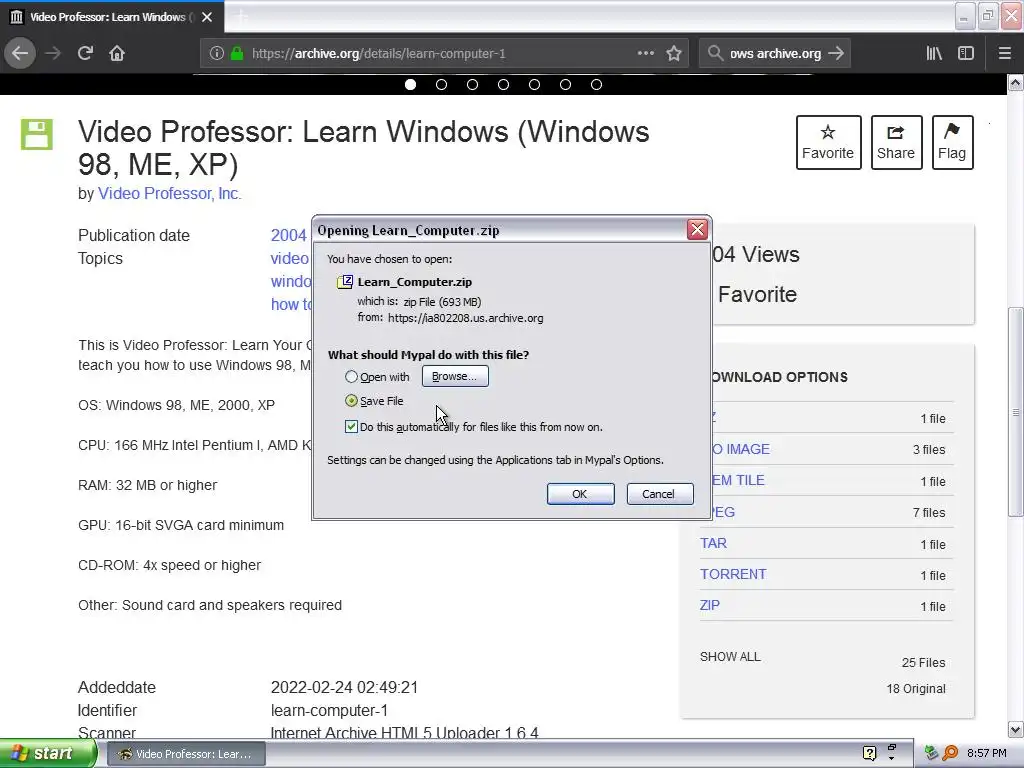The width and height of the screenshot is (1024, 768).
Task: Add item to favorites with Favorite button
Action: pyautogui.click(x=828, y=142)
